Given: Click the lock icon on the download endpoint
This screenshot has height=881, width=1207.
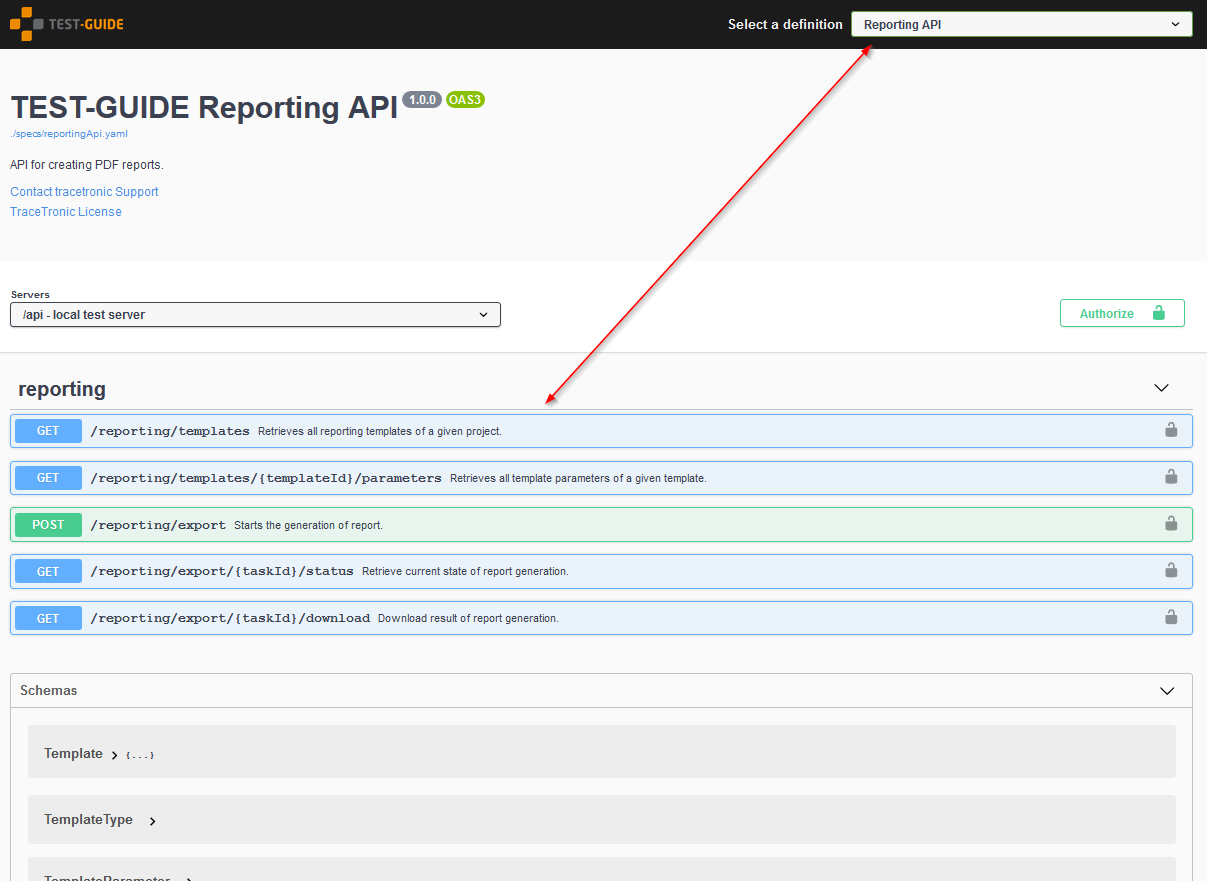Looking at the screenshot, I should tap(1170, 617).
